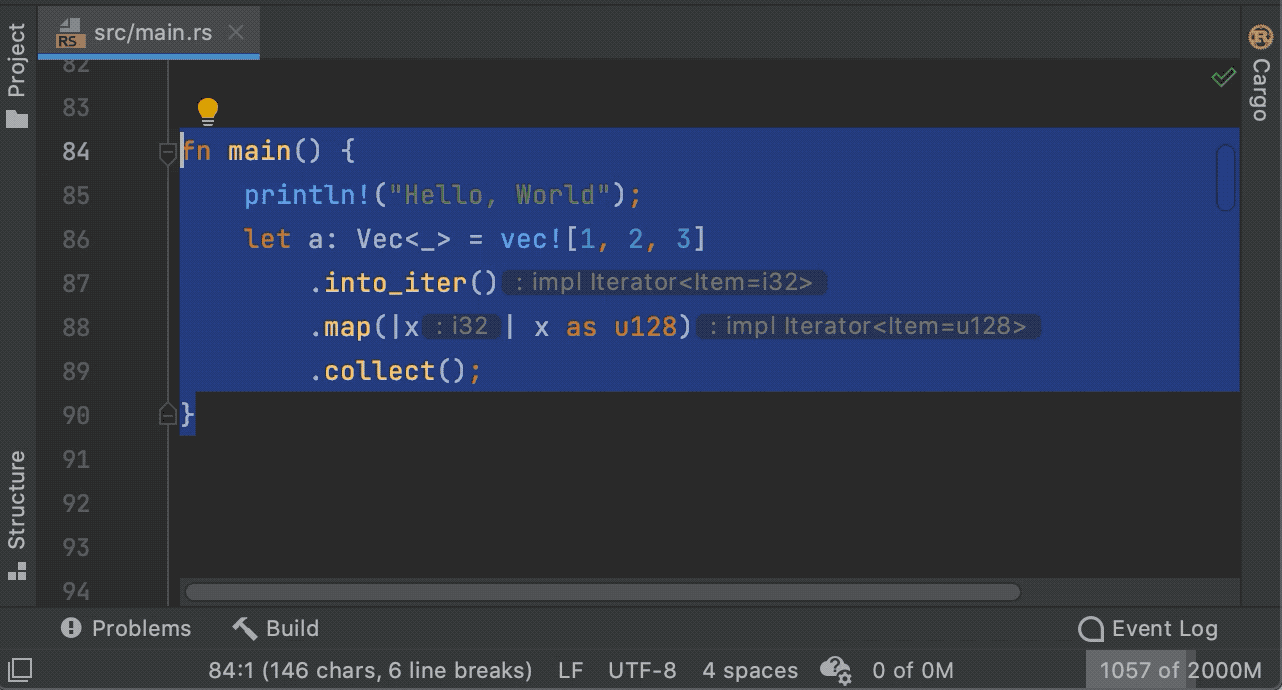Click the tool window layout icon bottom-left
The width and height of the screenshot is (1282, 690).
(x=20, y=670)
